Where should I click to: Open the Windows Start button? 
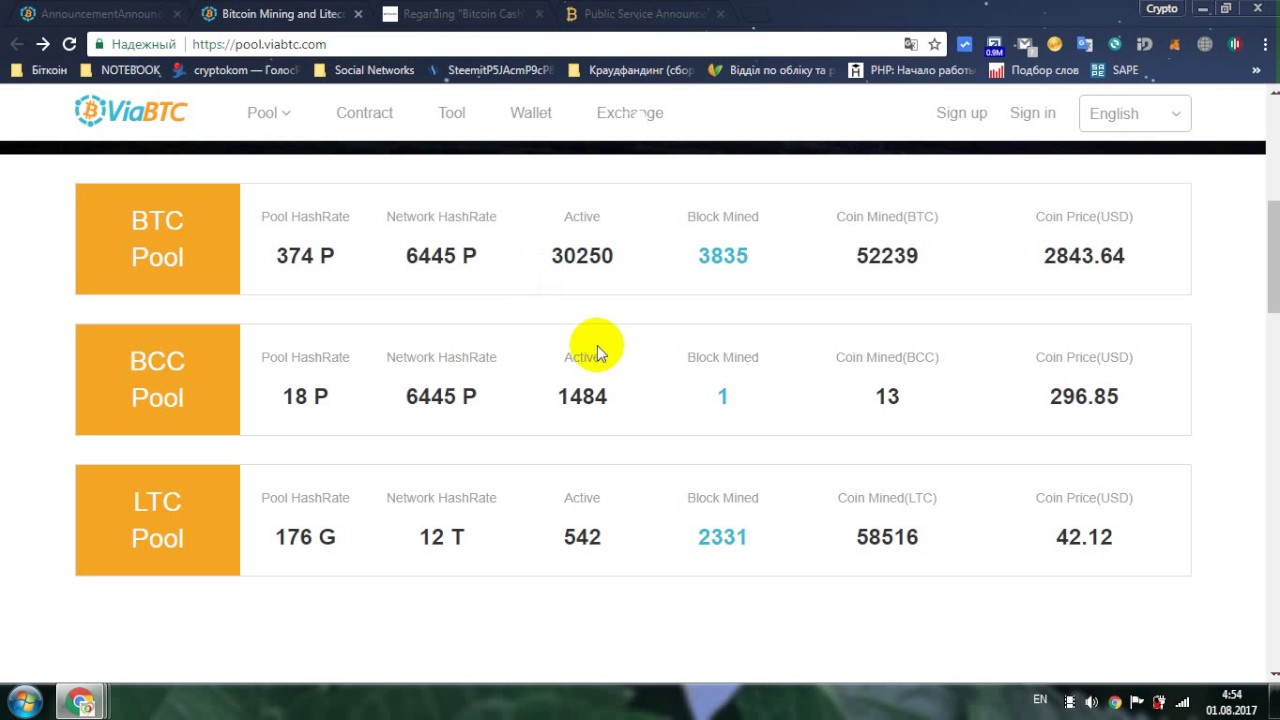(24, 701)
